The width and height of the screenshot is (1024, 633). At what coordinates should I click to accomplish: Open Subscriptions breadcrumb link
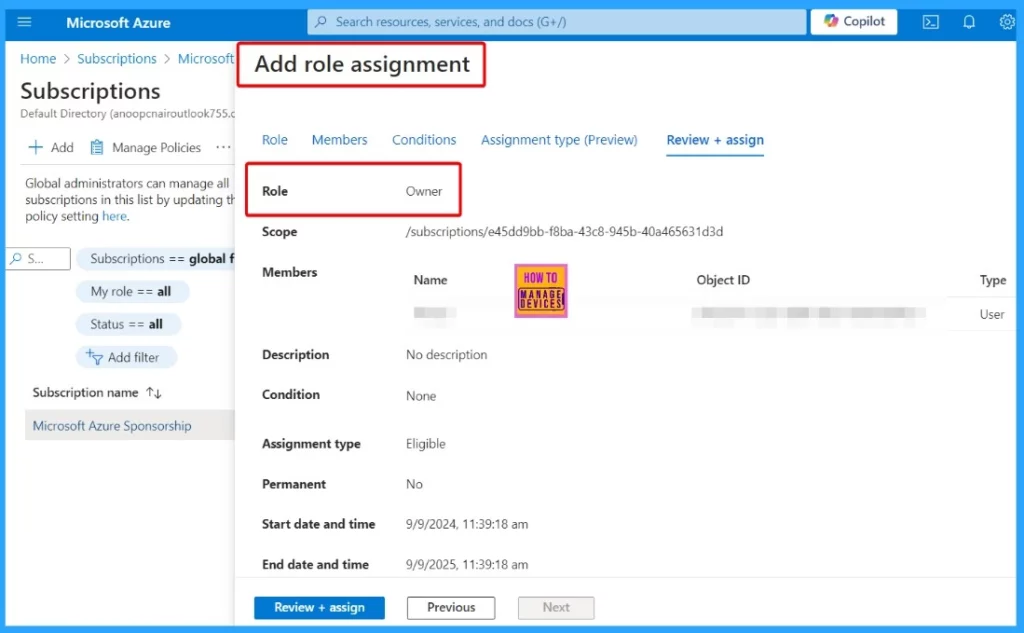coord(117,59)
